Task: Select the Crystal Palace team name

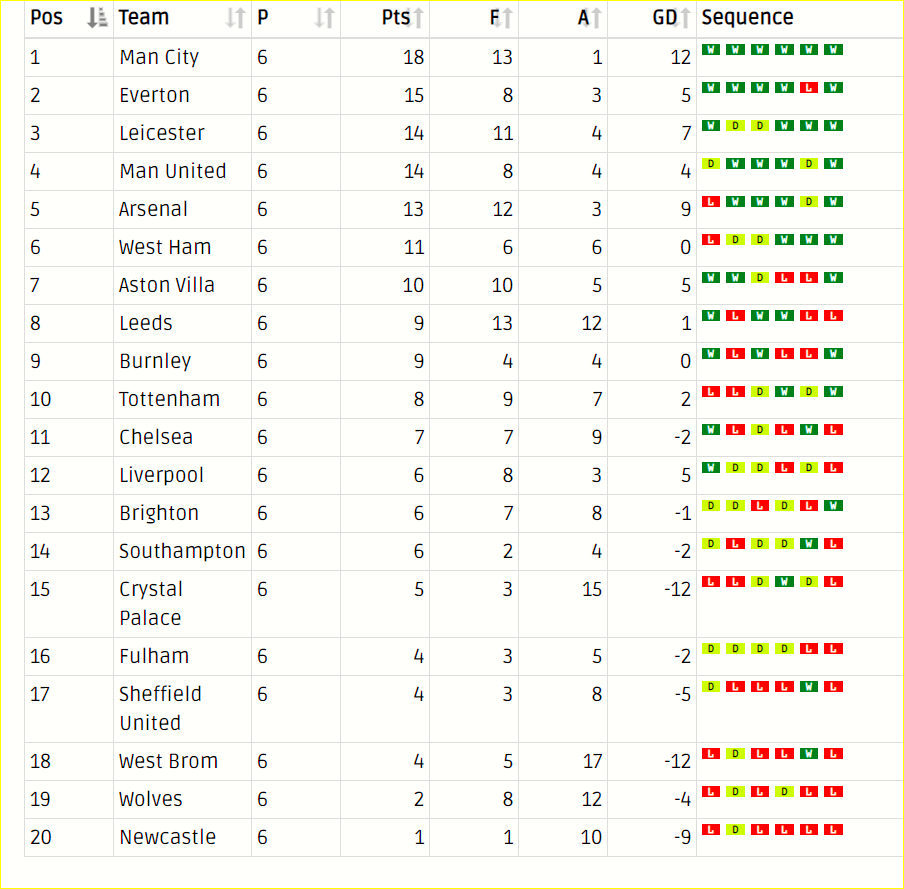Action: (151, 604)
